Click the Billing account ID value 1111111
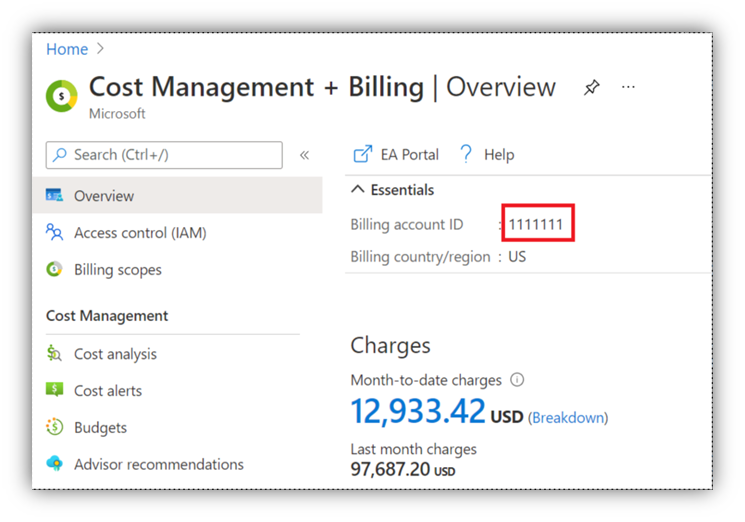Viewport: 745px width, 522px height. 536,225
